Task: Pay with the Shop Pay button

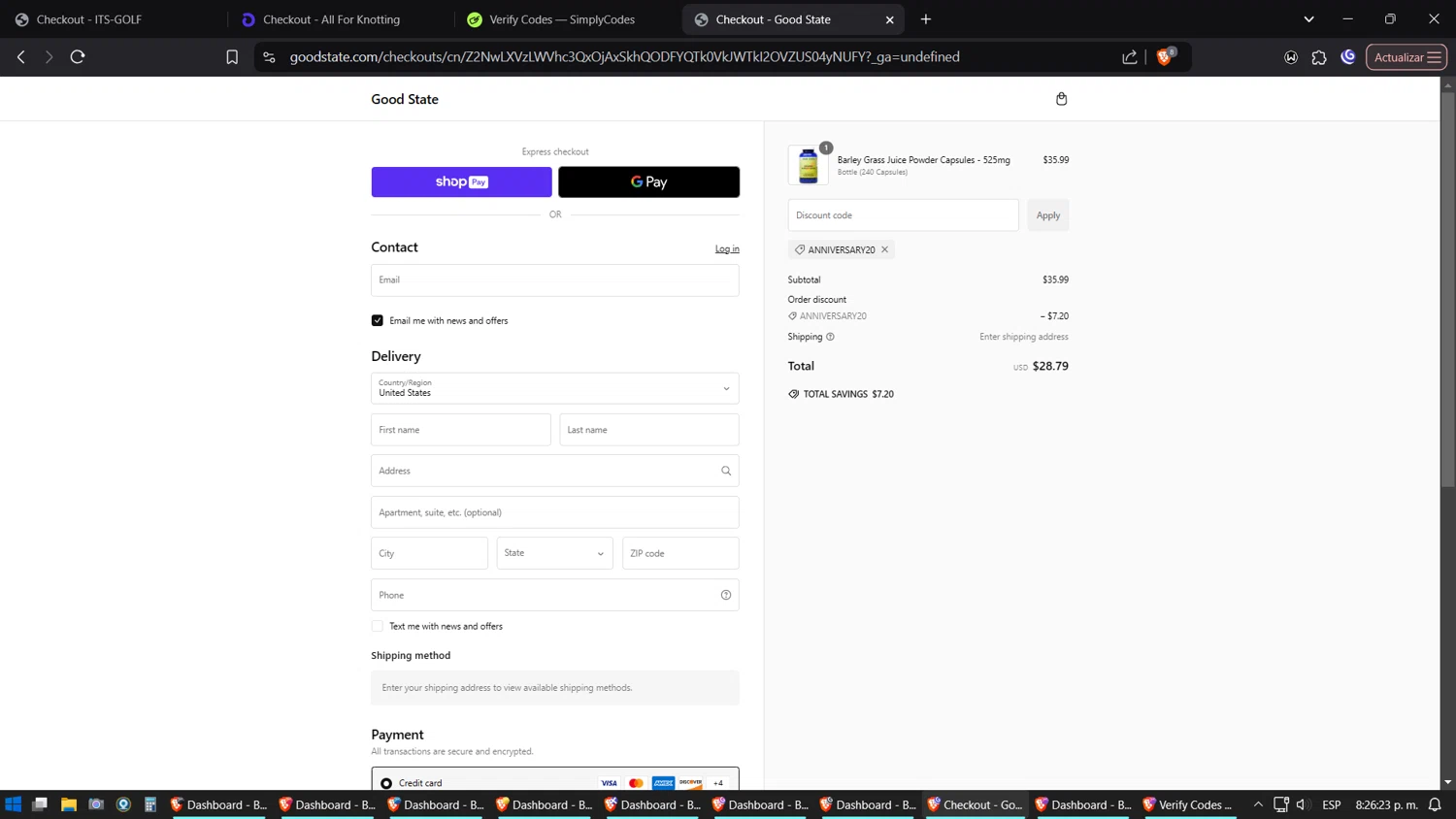Action: point(462,182)
